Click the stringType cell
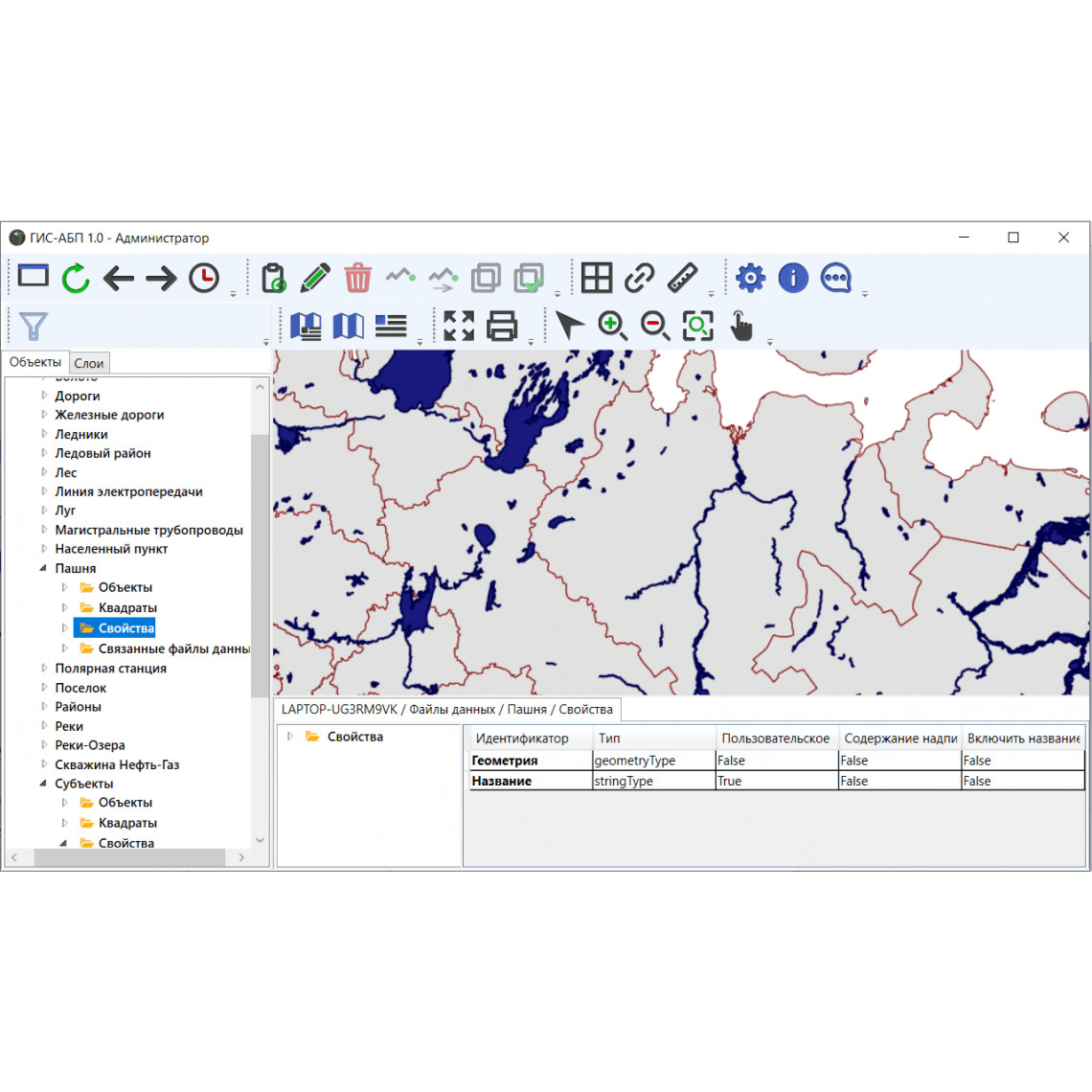1092x1092 pixels. pyautogui.click(x=653, y=781)
